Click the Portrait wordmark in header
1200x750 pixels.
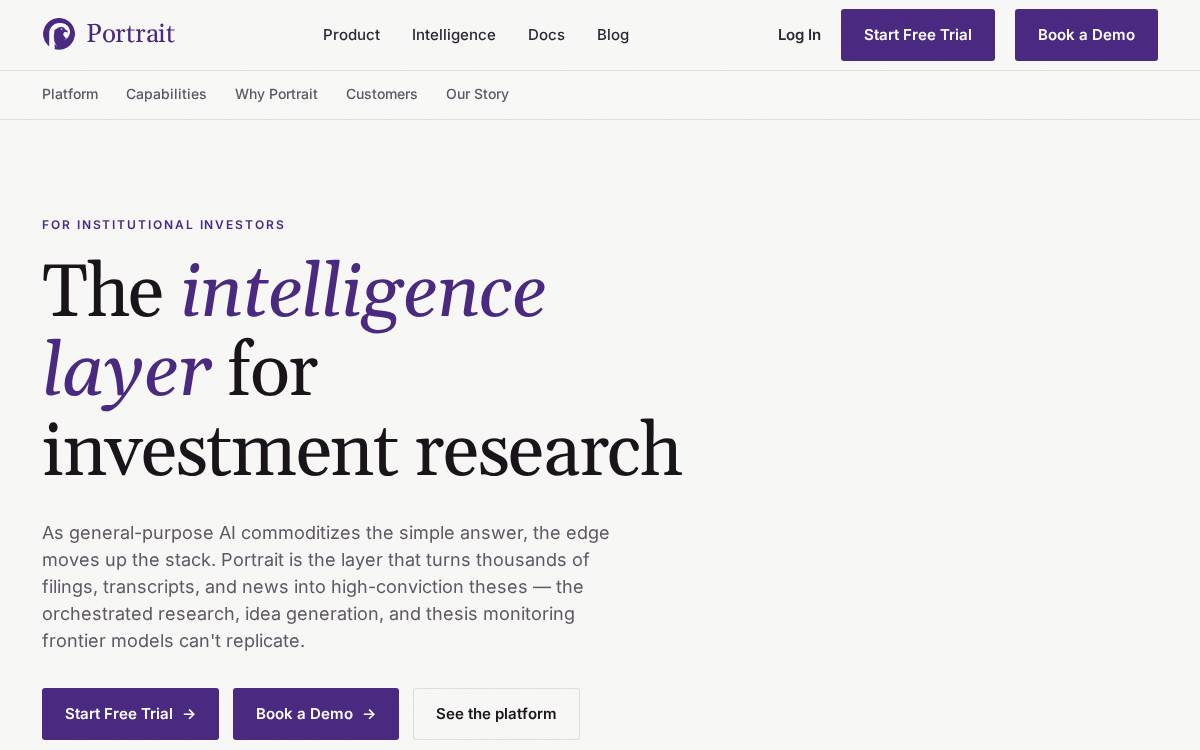130,34
